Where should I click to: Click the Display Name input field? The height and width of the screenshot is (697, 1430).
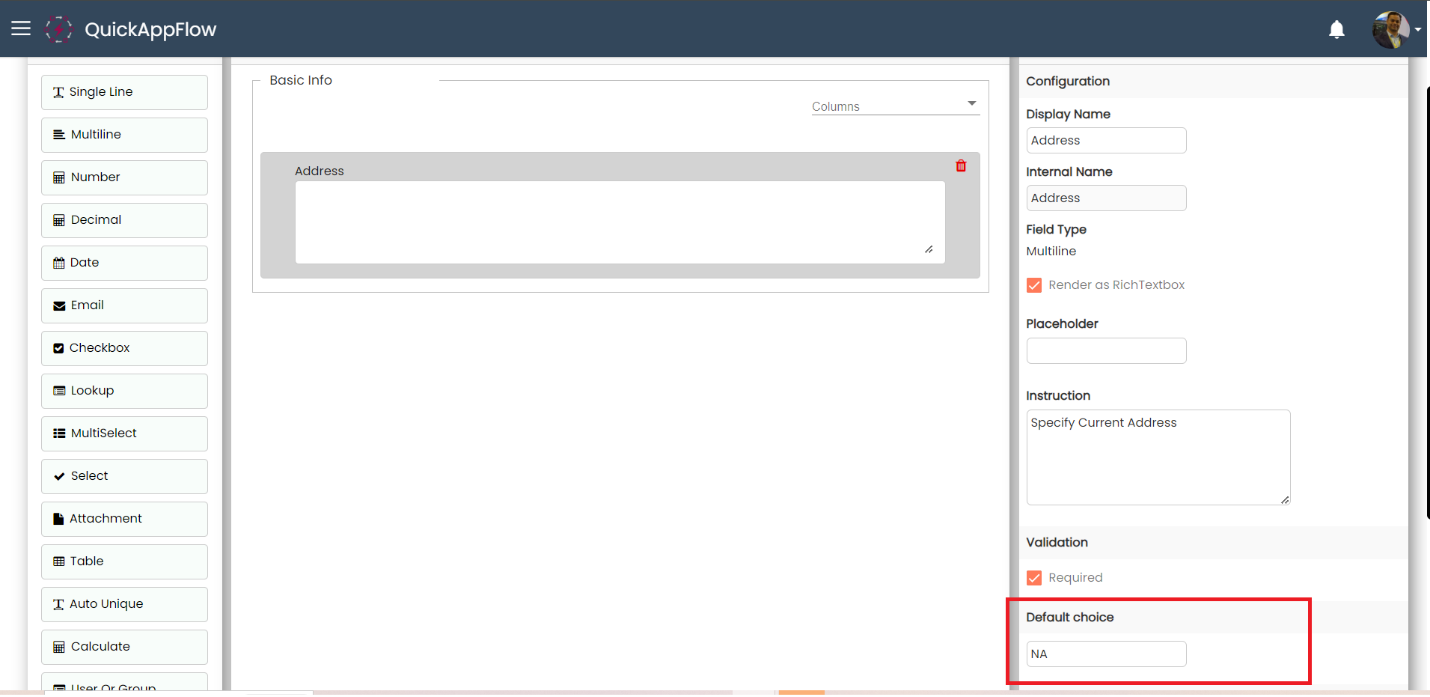pyautogui.click(x=1106, y=141)
